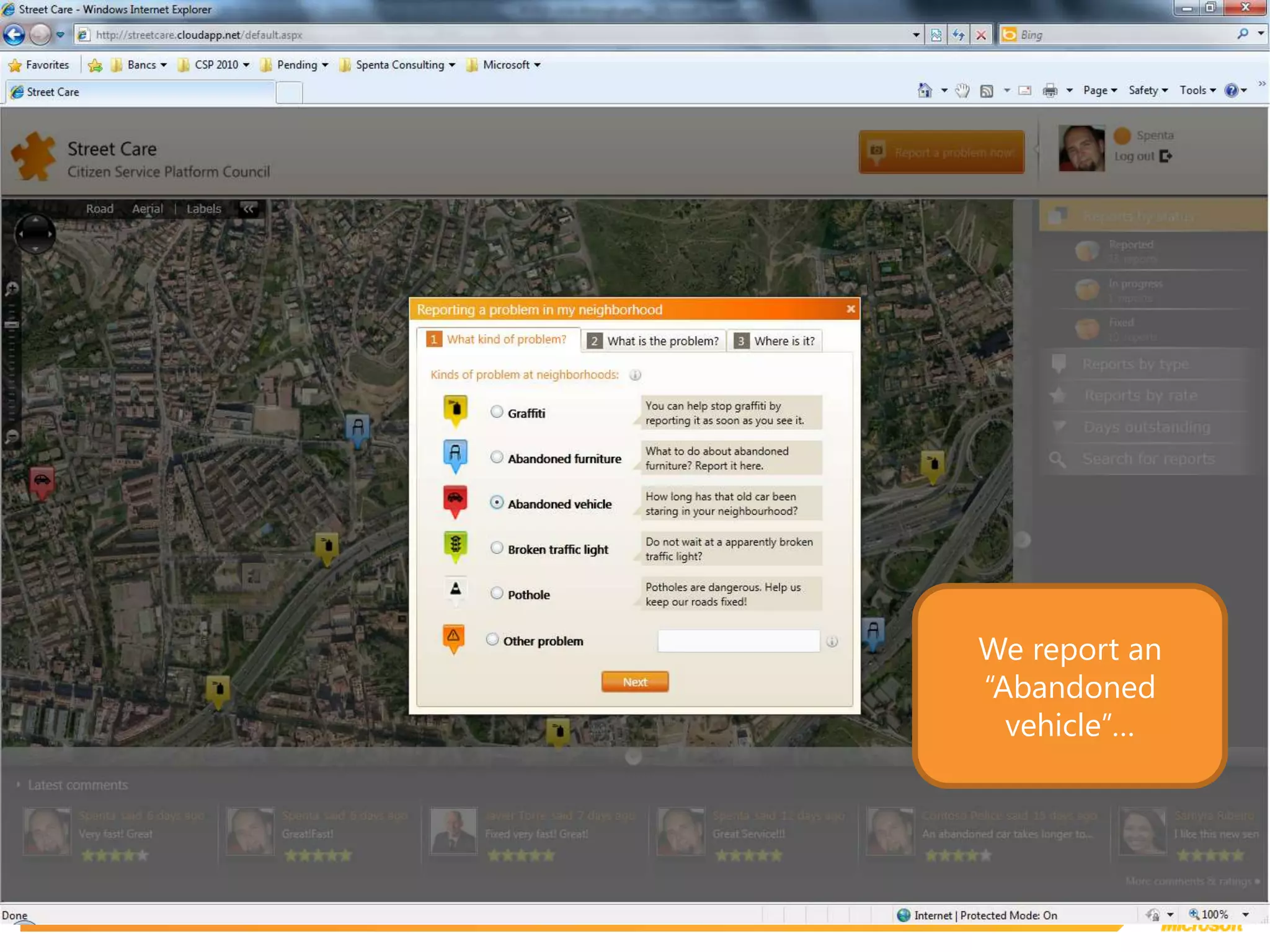1270x952 pixels.
Task: Click the info icon beside Other problem field
Action: 832,641
